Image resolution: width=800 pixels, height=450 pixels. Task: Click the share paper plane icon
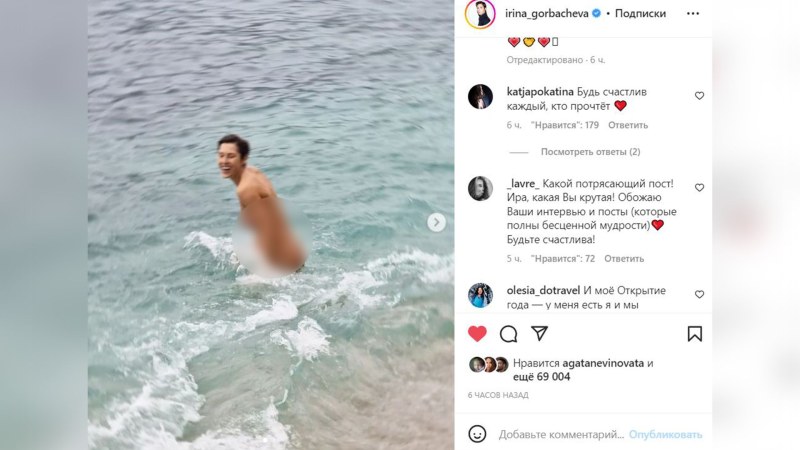tap(539, 334)
